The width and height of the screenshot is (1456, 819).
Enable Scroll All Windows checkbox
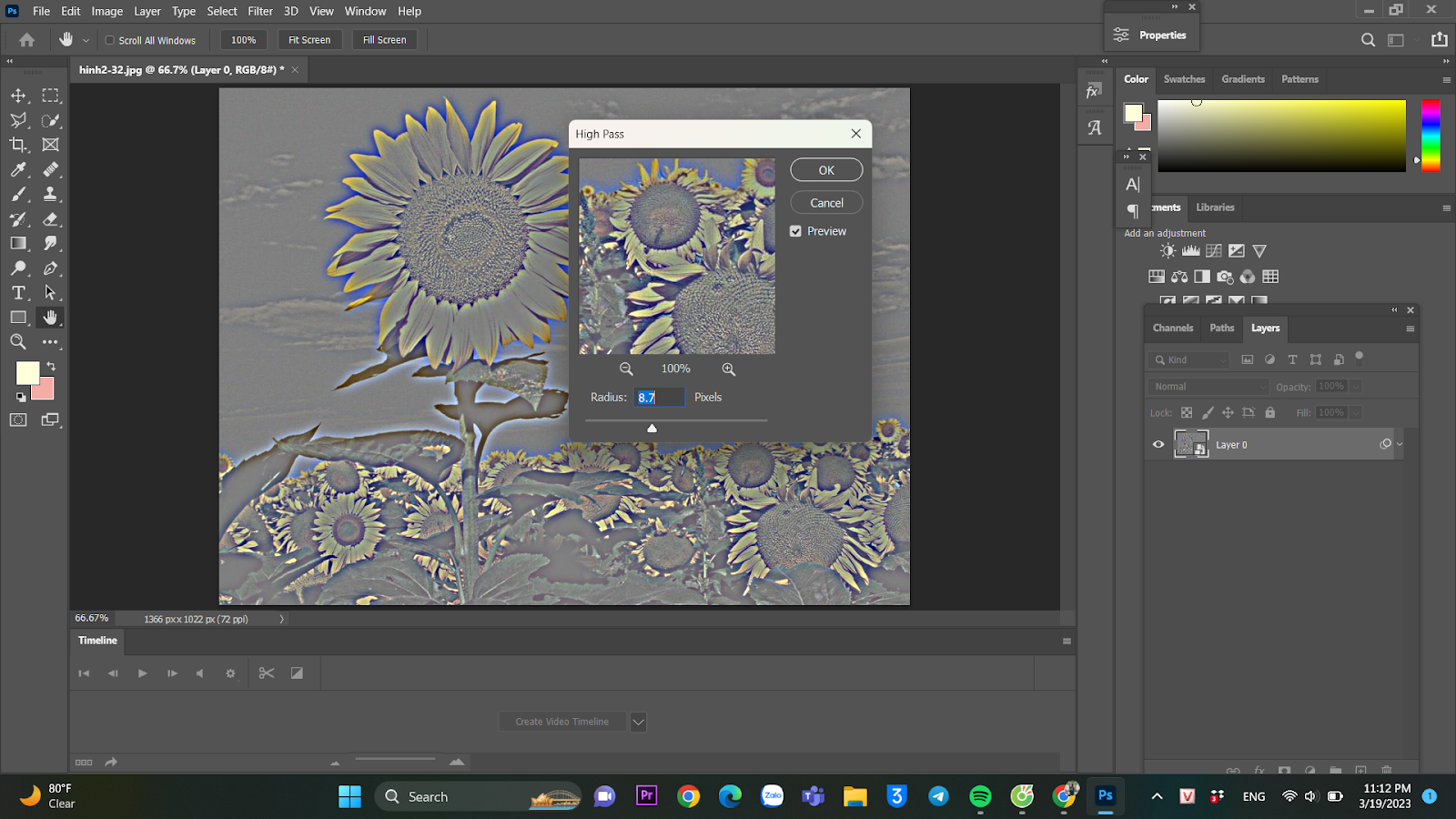pos(109,40)
